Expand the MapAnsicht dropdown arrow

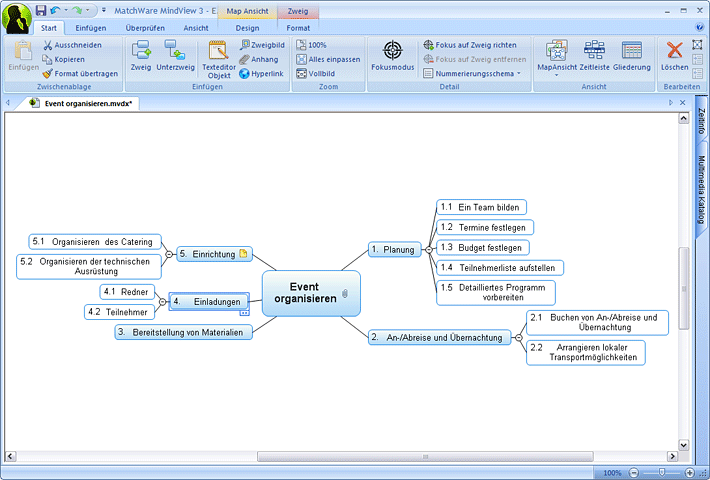point(557,75)
